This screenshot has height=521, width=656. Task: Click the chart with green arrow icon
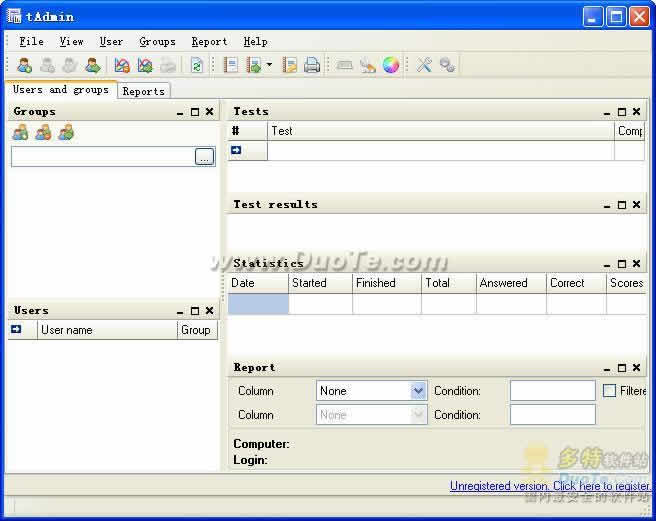(x=145, y=65)
